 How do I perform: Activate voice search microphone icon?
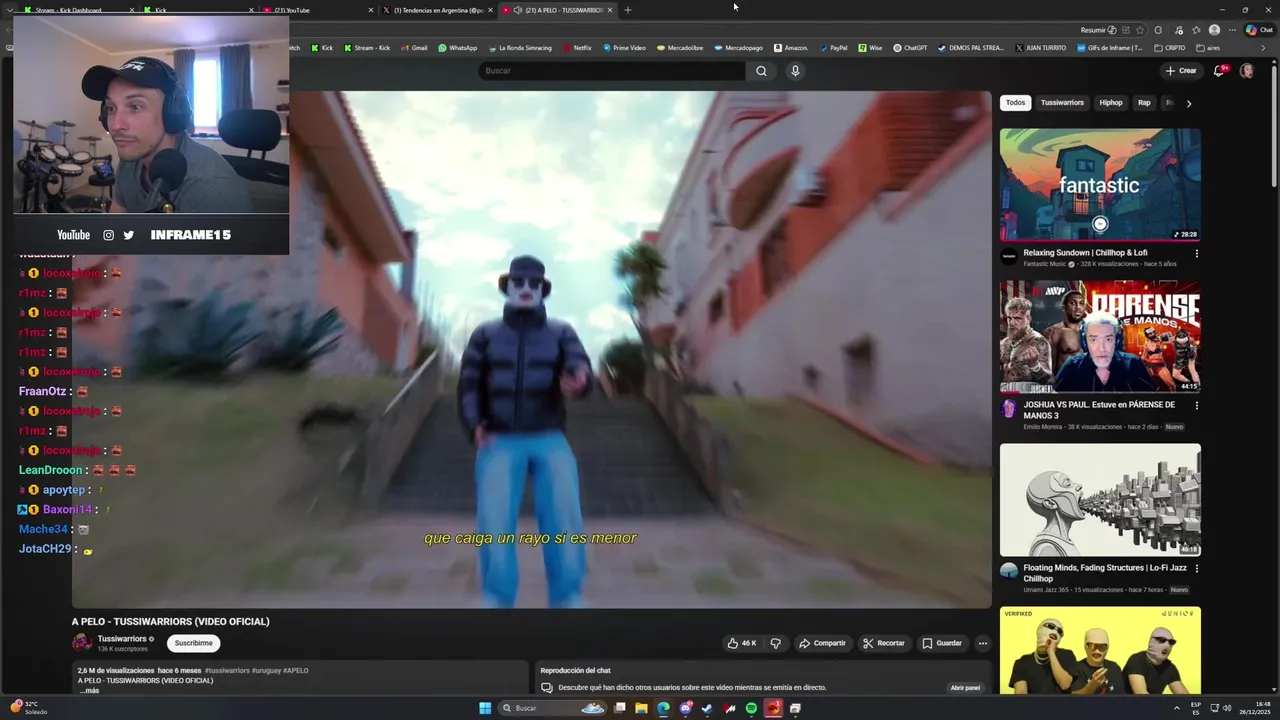pos(795,71)
